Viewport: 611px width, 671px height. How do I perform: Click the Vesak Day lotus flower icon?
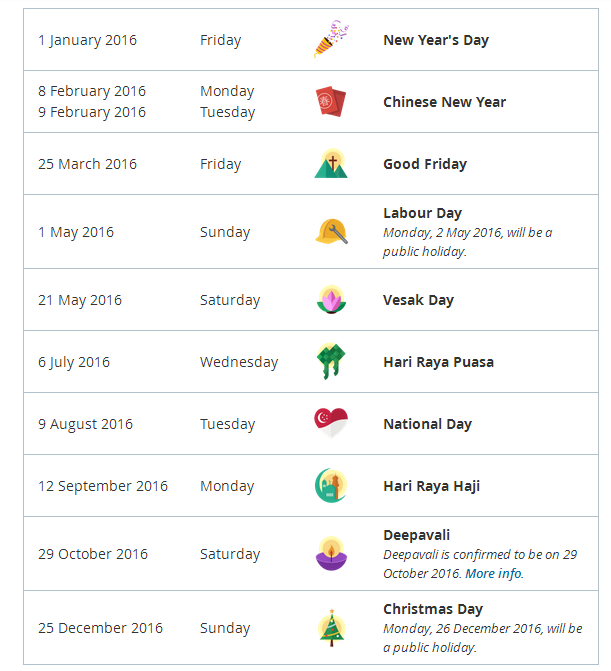click(x=331, y=300)
